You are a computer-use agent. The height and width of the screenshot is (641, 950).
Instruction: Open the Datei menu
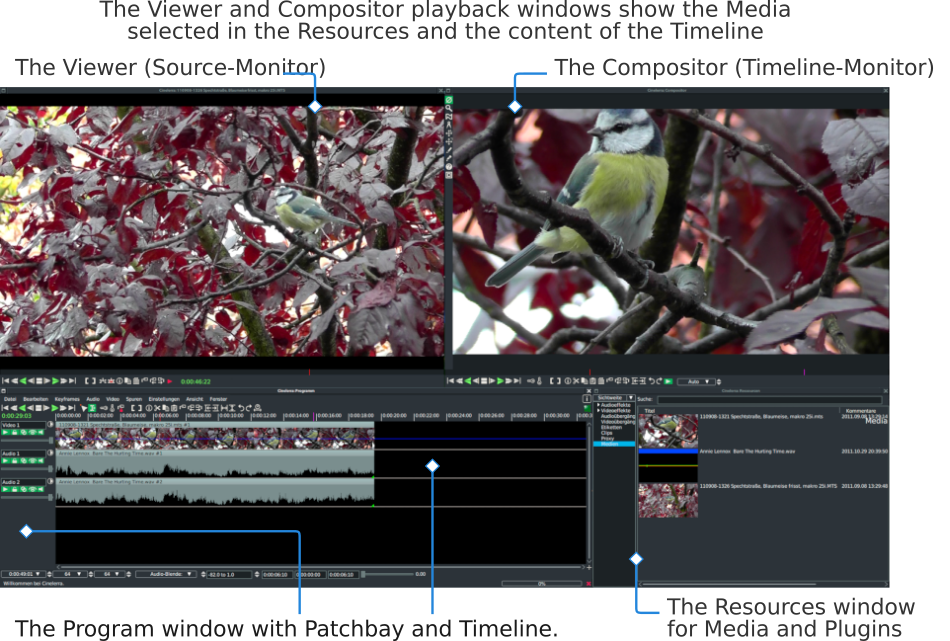[10, 399]
